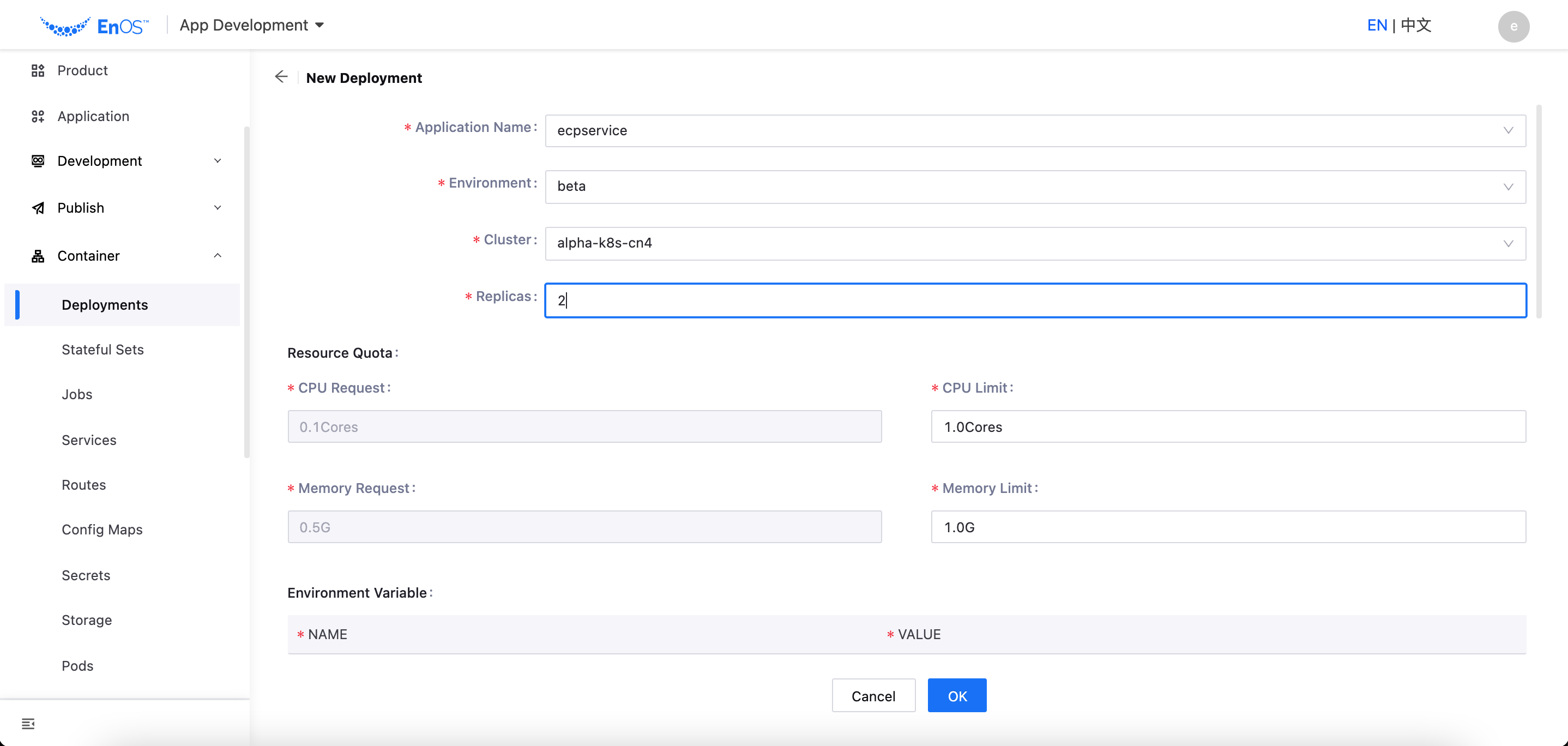This screenshot has height=746, width=1568.
Task: Click the sidebar collapse icon at bottom left
Action: tap(28, 724)
